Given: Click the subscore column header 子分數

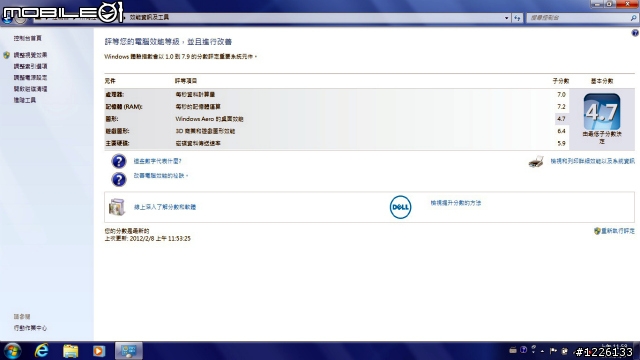Looking at the screenshot, I should click(x=561, y=81).
